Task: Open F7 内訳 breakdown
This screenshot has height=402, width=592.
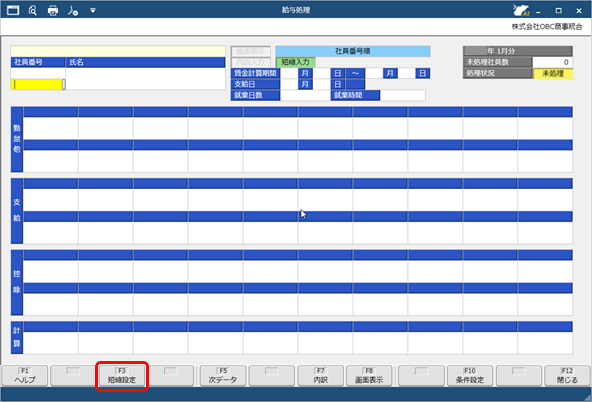Action: pos(321,376)
